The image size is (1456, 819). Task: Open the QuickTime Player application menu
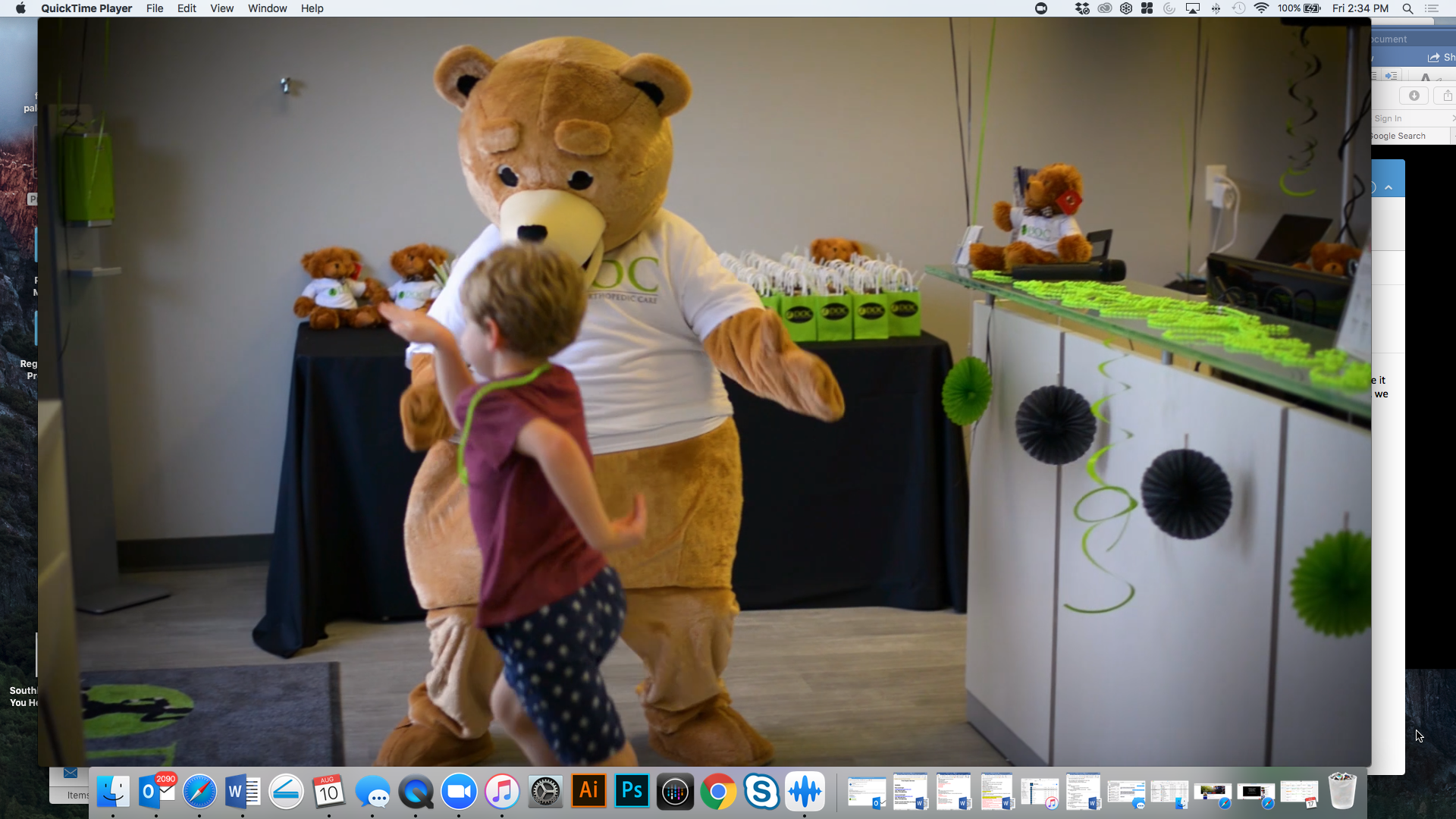click(86, 8)
